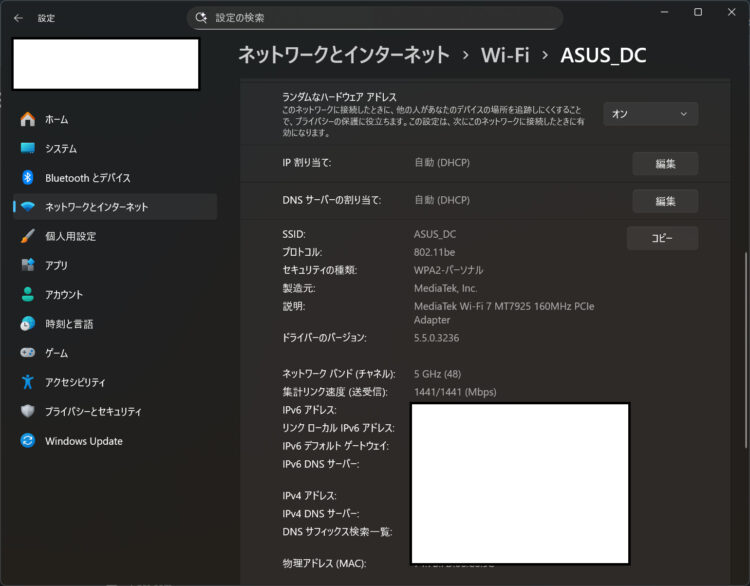Click the ゲーム controller icon

28,353
